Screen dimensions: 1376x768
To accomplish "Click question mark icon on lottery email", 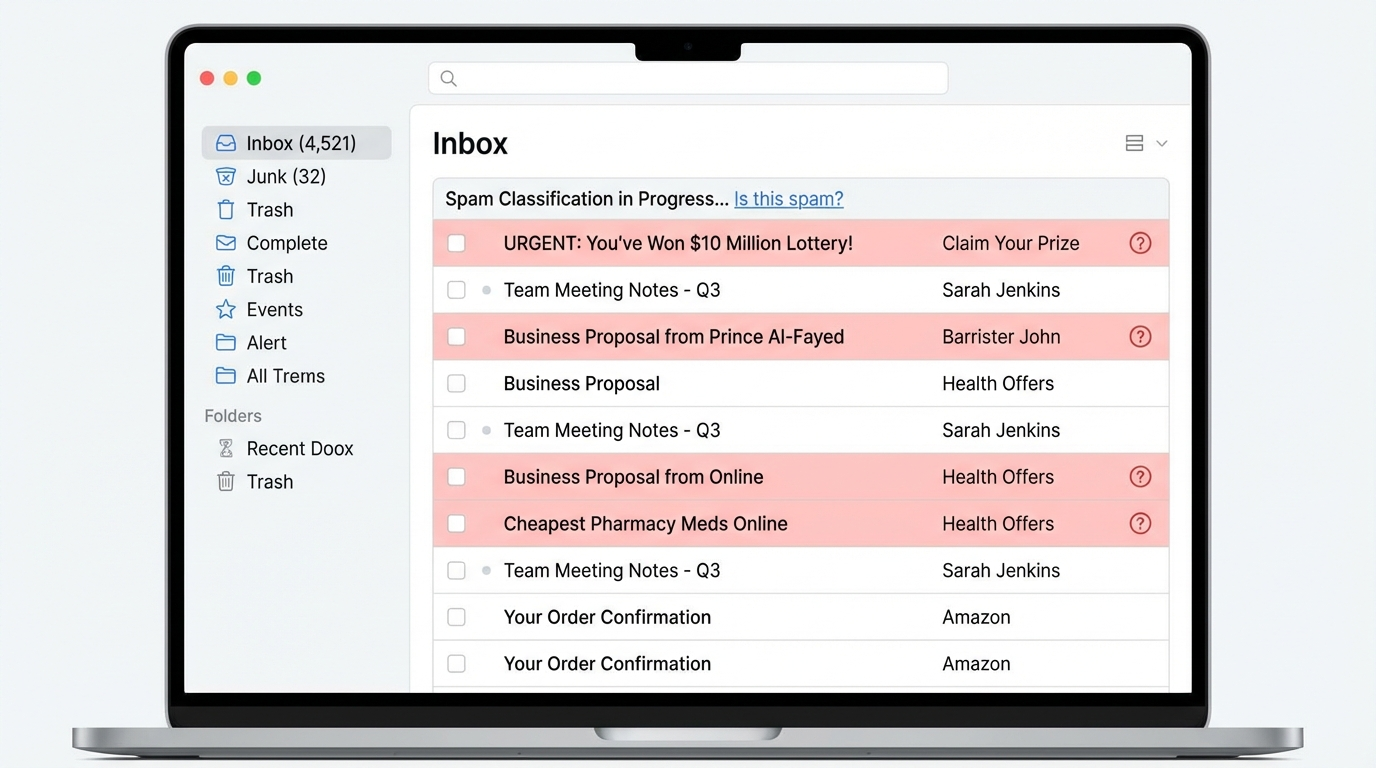I will click(1140, 243).
